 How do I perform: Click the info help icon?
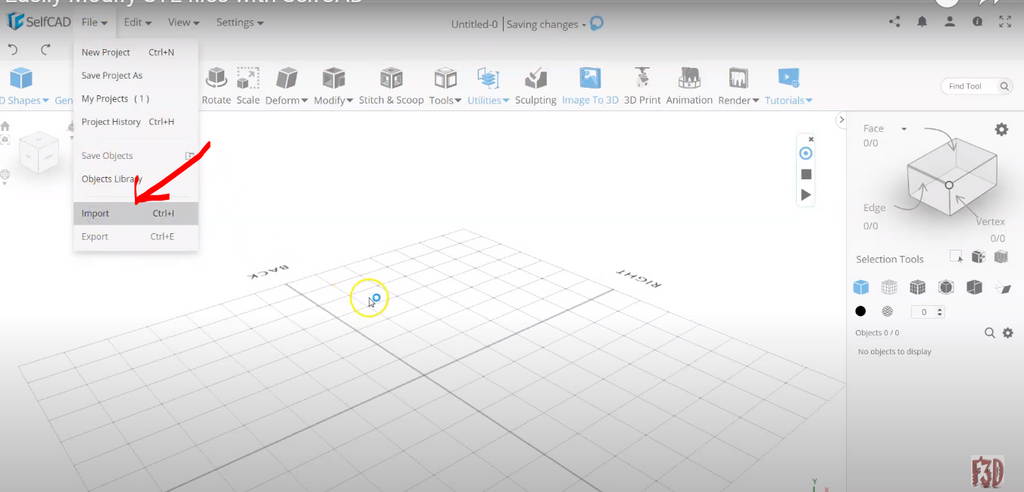click(x=978, y=22)
